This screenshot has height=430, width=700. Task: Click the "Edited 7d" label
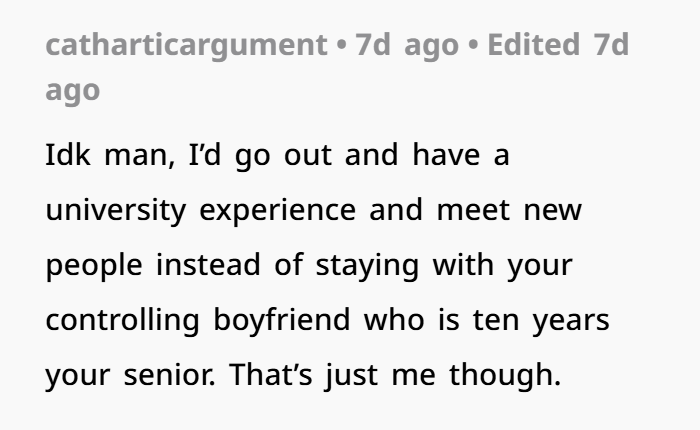[556, 45]
